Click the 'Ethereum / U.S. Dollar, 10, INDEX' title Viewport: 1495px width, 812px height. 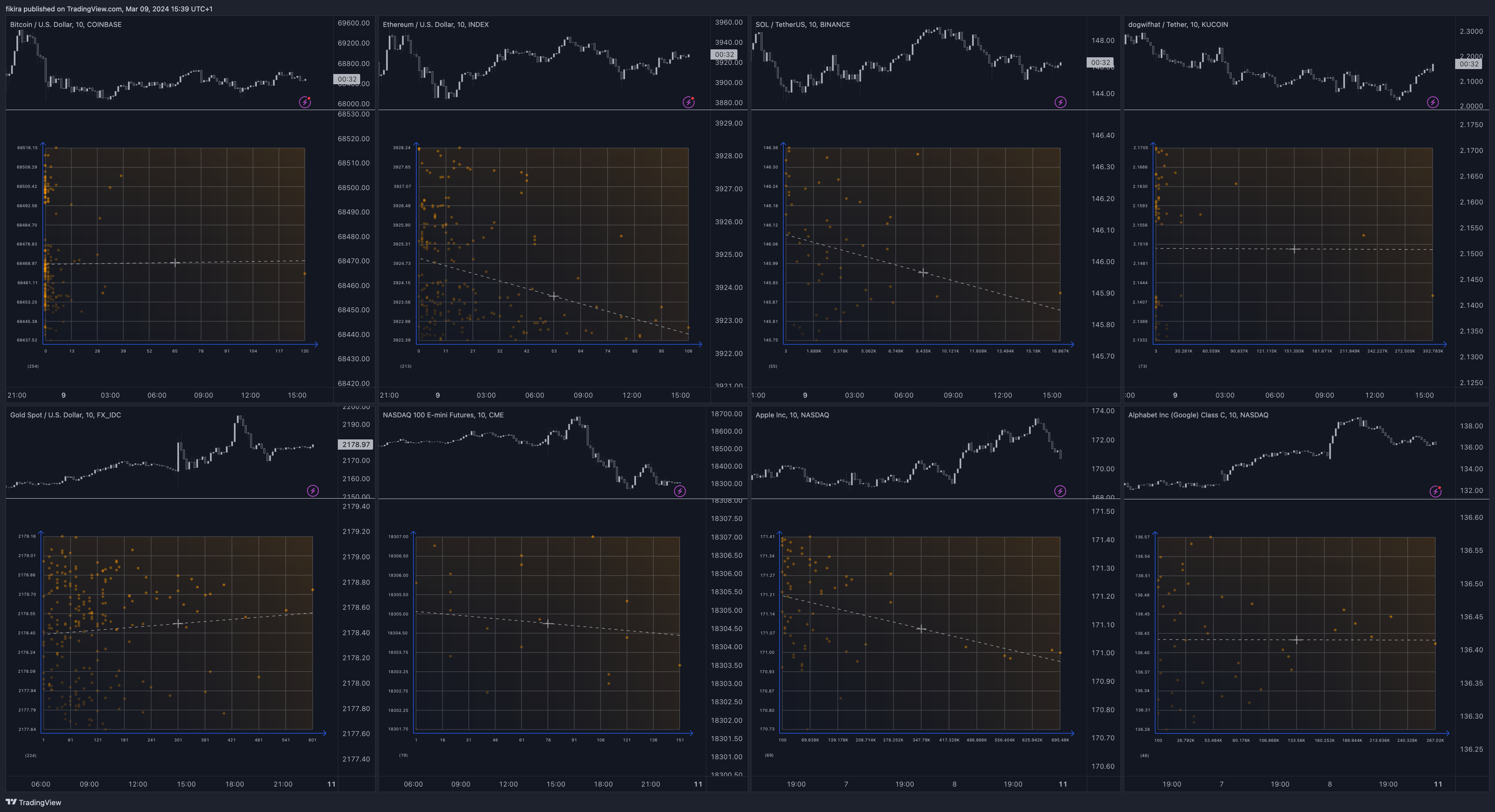(436, 24)
